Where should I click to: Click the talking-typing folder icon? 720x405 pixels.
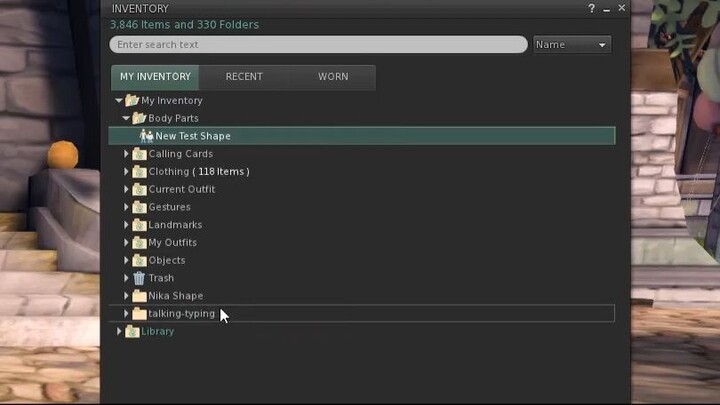[139, 314]
